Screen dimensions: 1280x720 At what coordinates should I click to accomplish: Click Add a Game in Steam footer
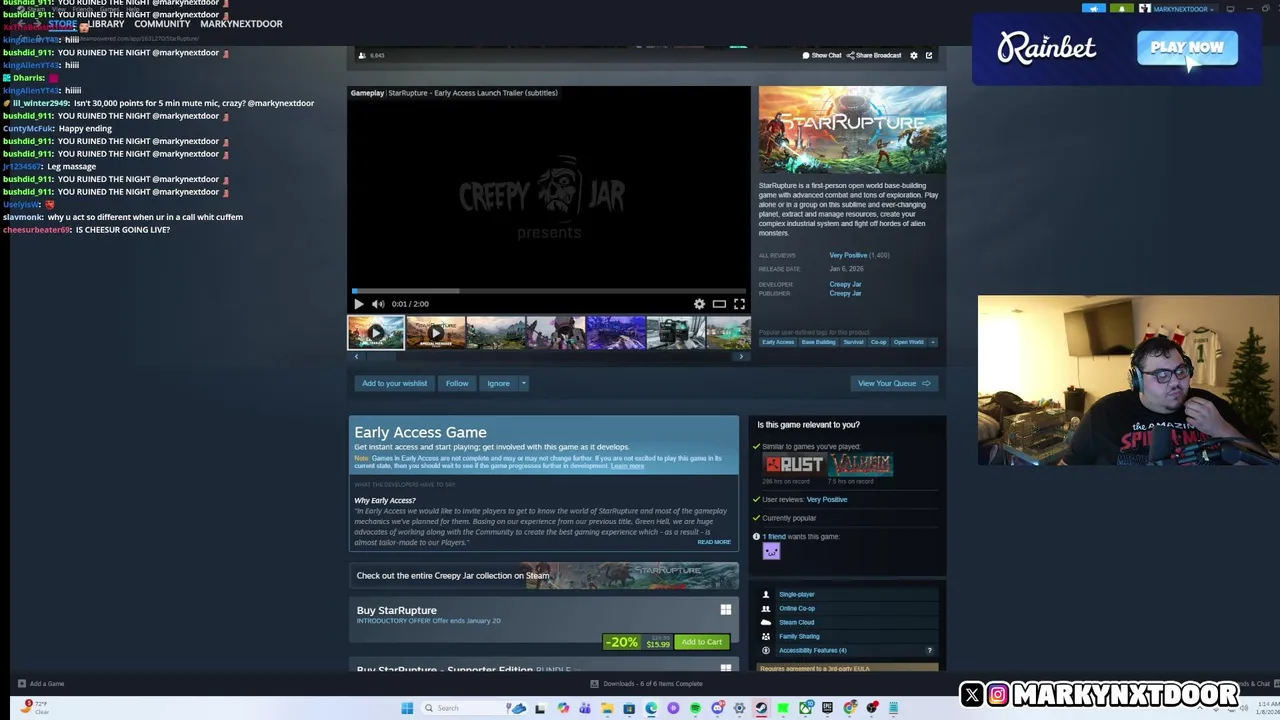(41, 684)
